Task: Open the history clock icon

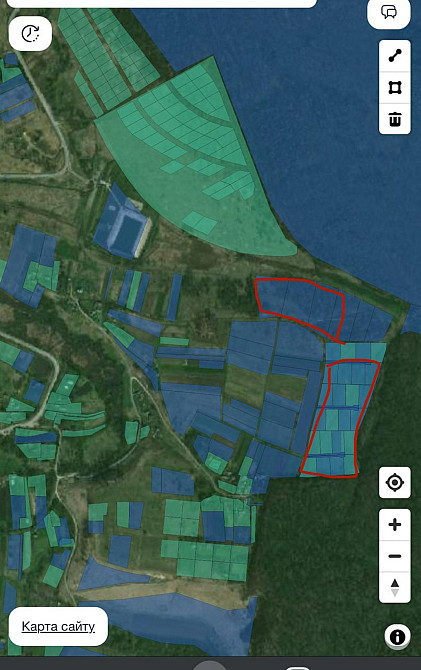Action: click(30, 33)
